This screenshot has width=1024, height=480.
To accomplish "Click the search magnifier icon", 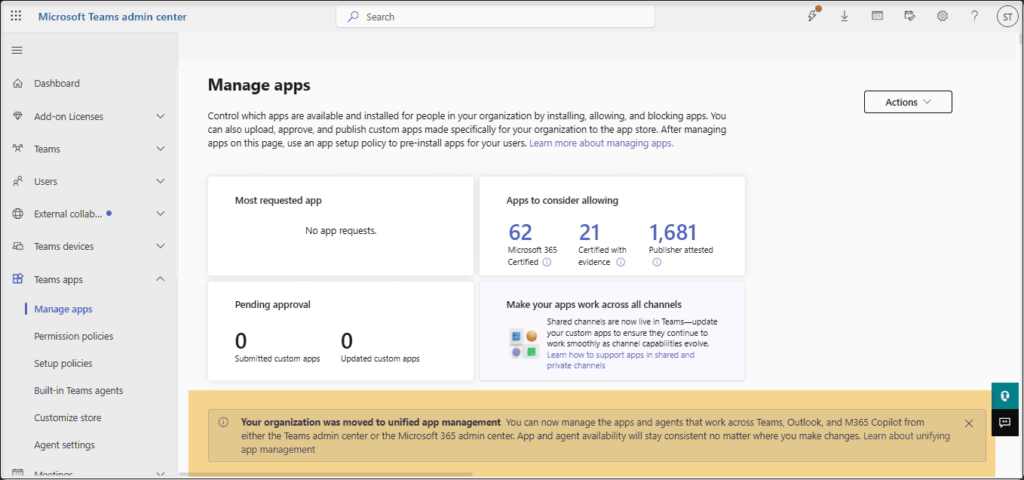I will (x=353, y=16).
